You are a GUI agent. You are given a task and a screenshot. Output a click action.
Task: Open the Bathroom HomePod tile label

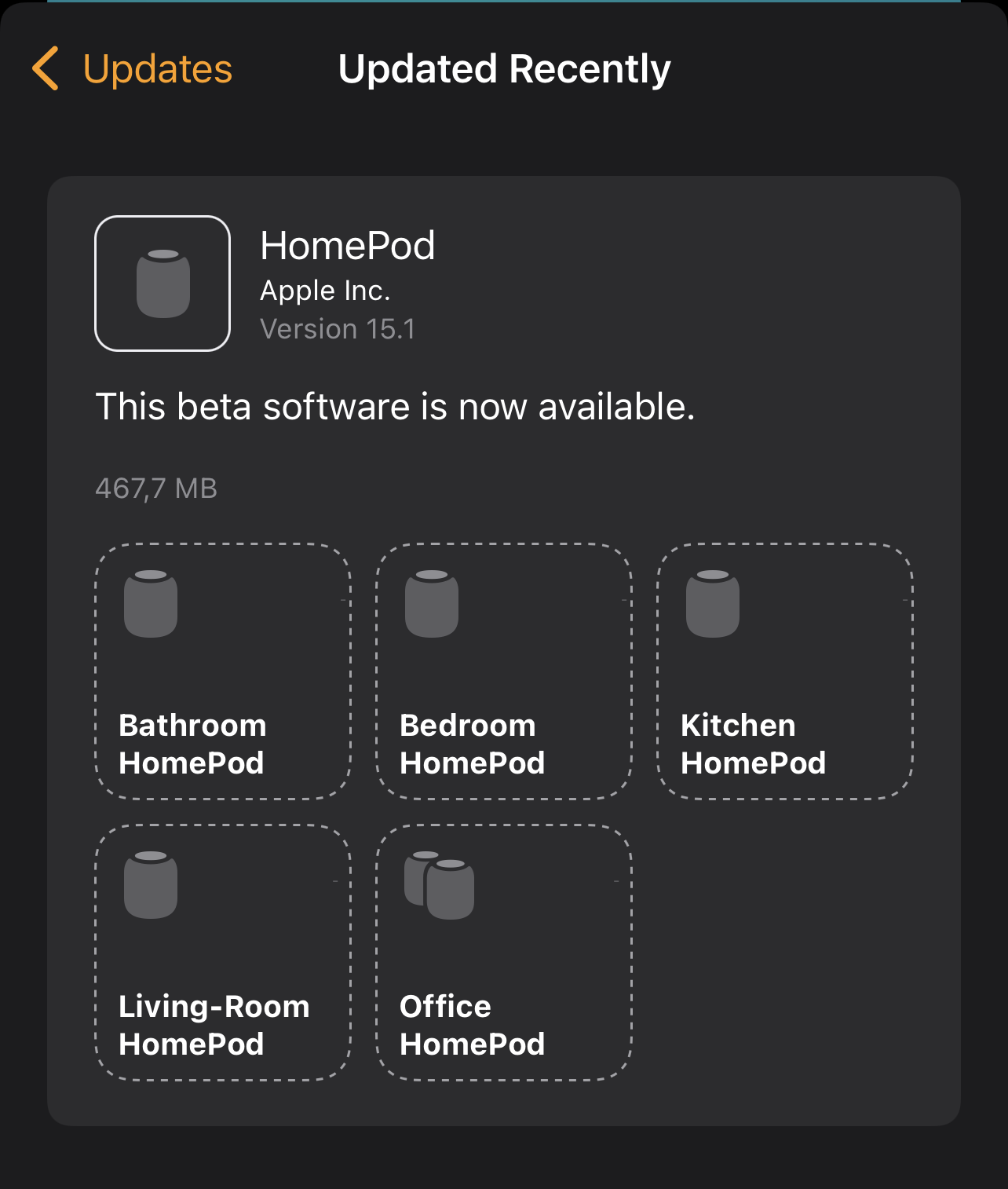click(192, 744)
